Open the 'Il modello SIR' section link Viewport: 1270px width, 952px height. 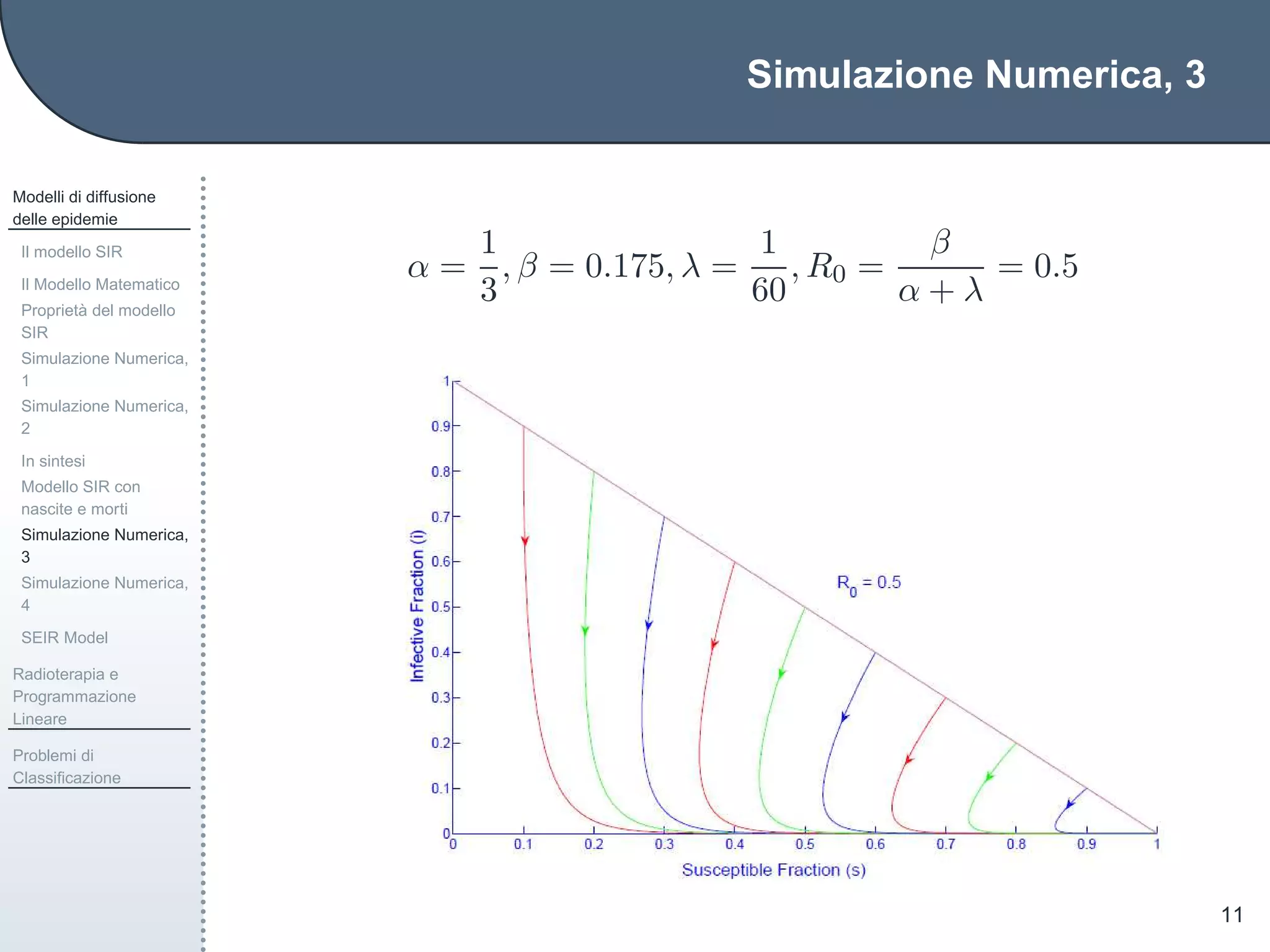pyautogui.click(x=71, y=252)
